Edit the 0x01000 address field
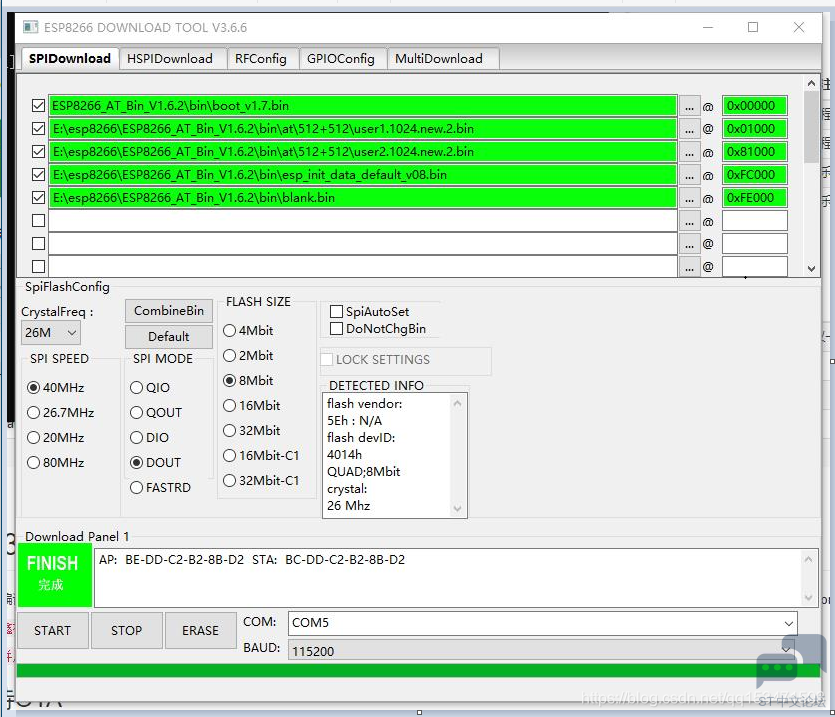 coord(754,128)
